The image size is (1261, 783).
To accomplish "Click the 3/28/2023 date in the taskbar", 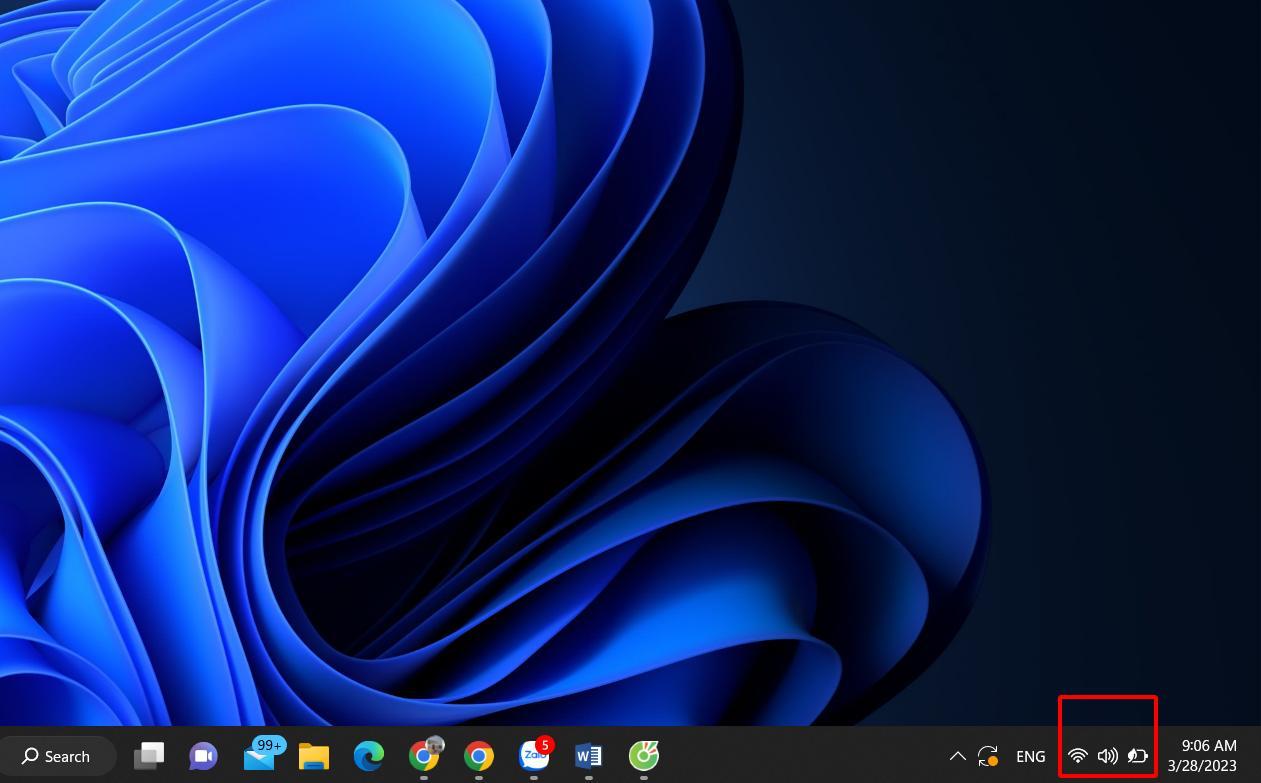I will [1202, 766].
